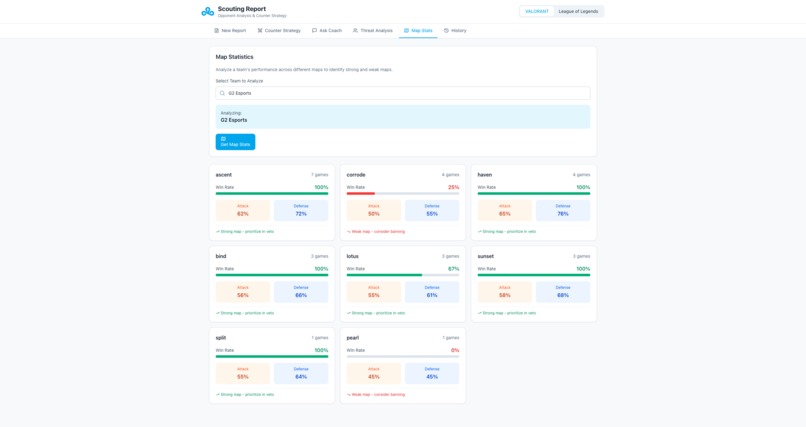Image resolution: width=806 pixels, height=427 pixels.
Task: Click the Get Map Stats button
Action: tap(235, 142)
